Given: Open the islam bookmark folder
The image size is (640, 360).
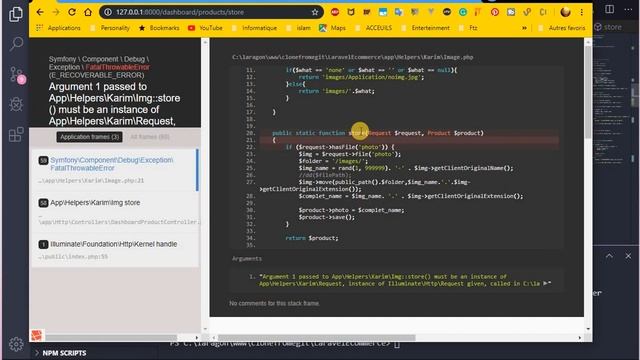Looking at the screenshot, I should [299, 28].
